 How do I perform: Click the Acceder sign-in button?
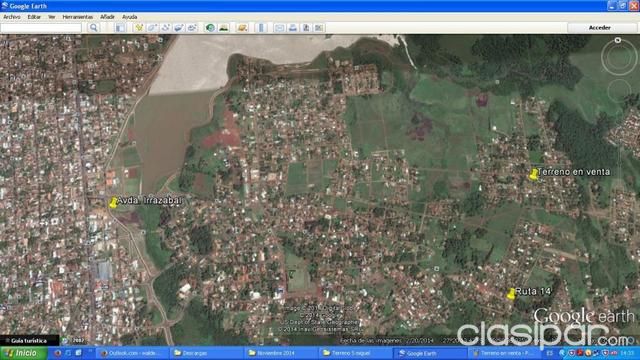pos(600,27)
